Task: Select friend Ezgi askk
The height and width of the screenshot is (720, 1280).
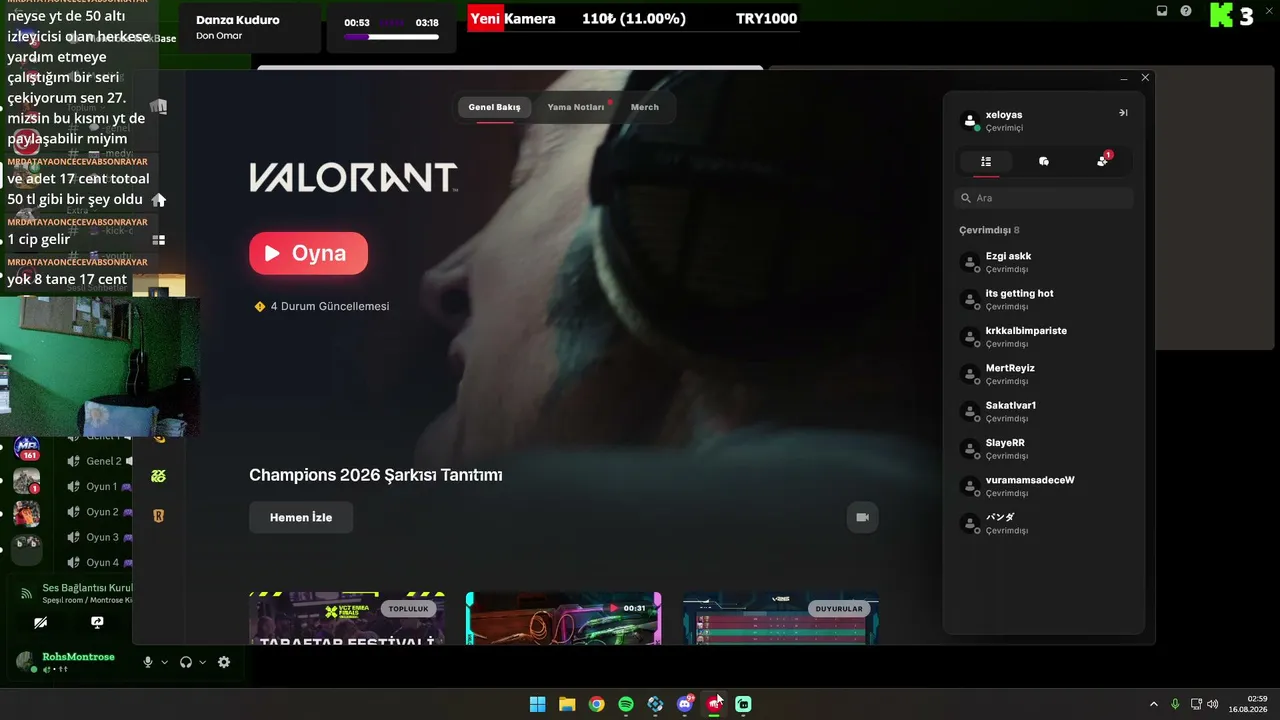Action: [1044, 262]
